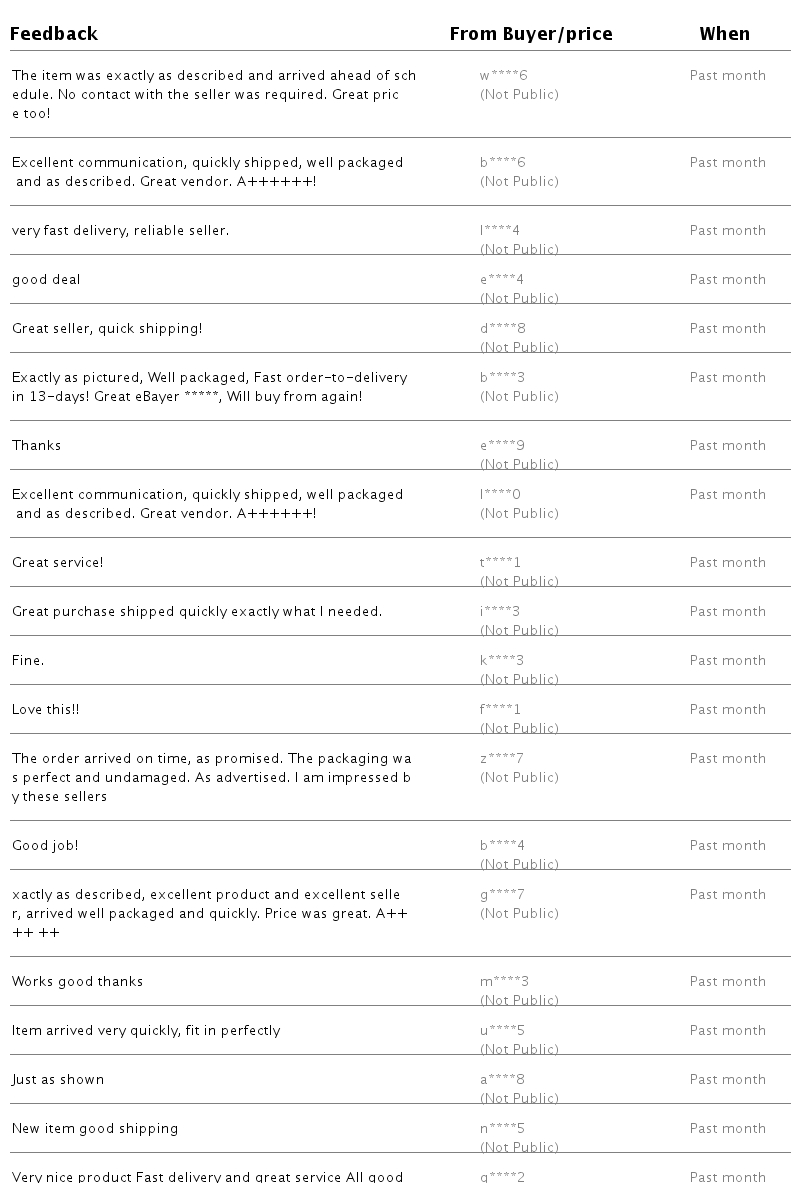Click buyer l****4 in feedback list
The width and height of the screenshot is (800, 1183).
coord(500,230)
